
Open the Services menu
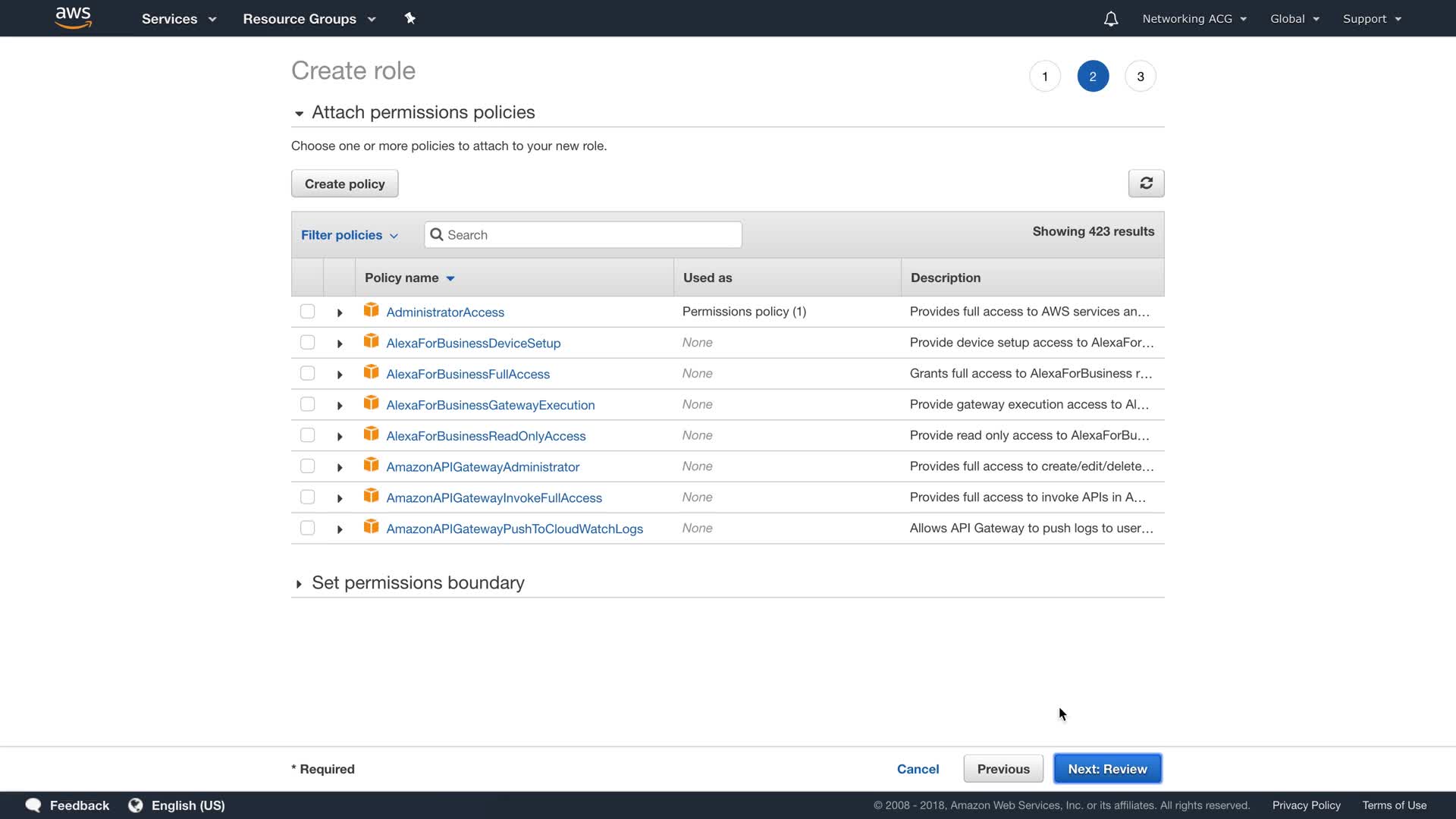[179, 19]
